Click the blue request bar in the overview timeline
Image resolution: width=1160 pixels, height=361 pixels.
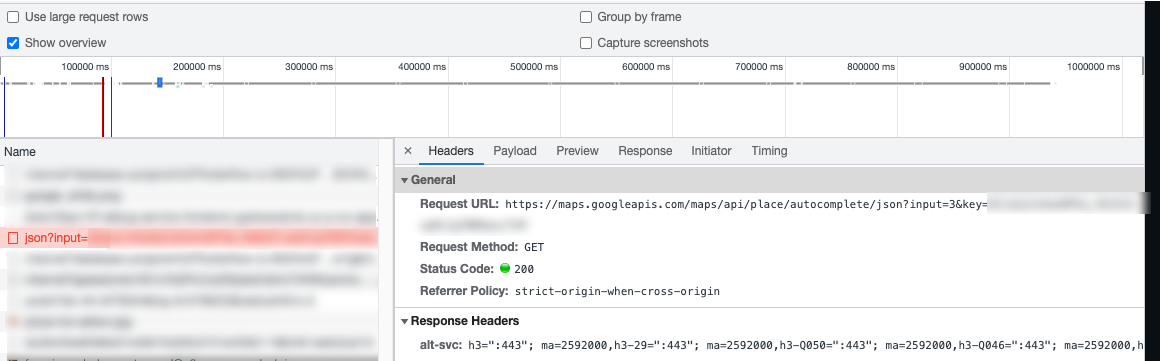click(x=160, y=83)
